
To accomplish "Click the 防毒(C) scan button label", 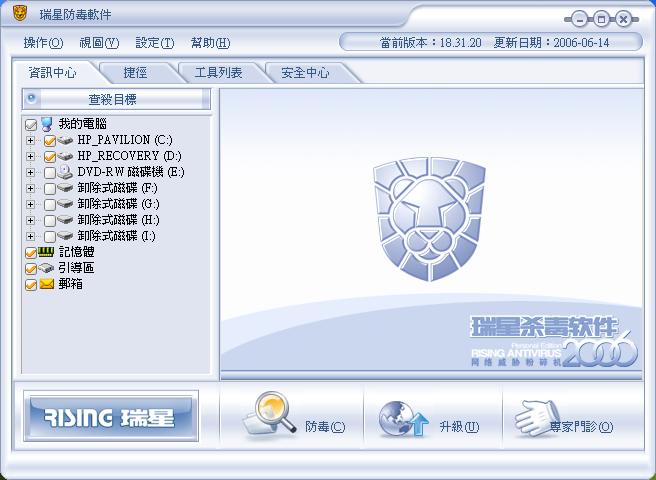I will pyautogui.click(x=325, y=427).
